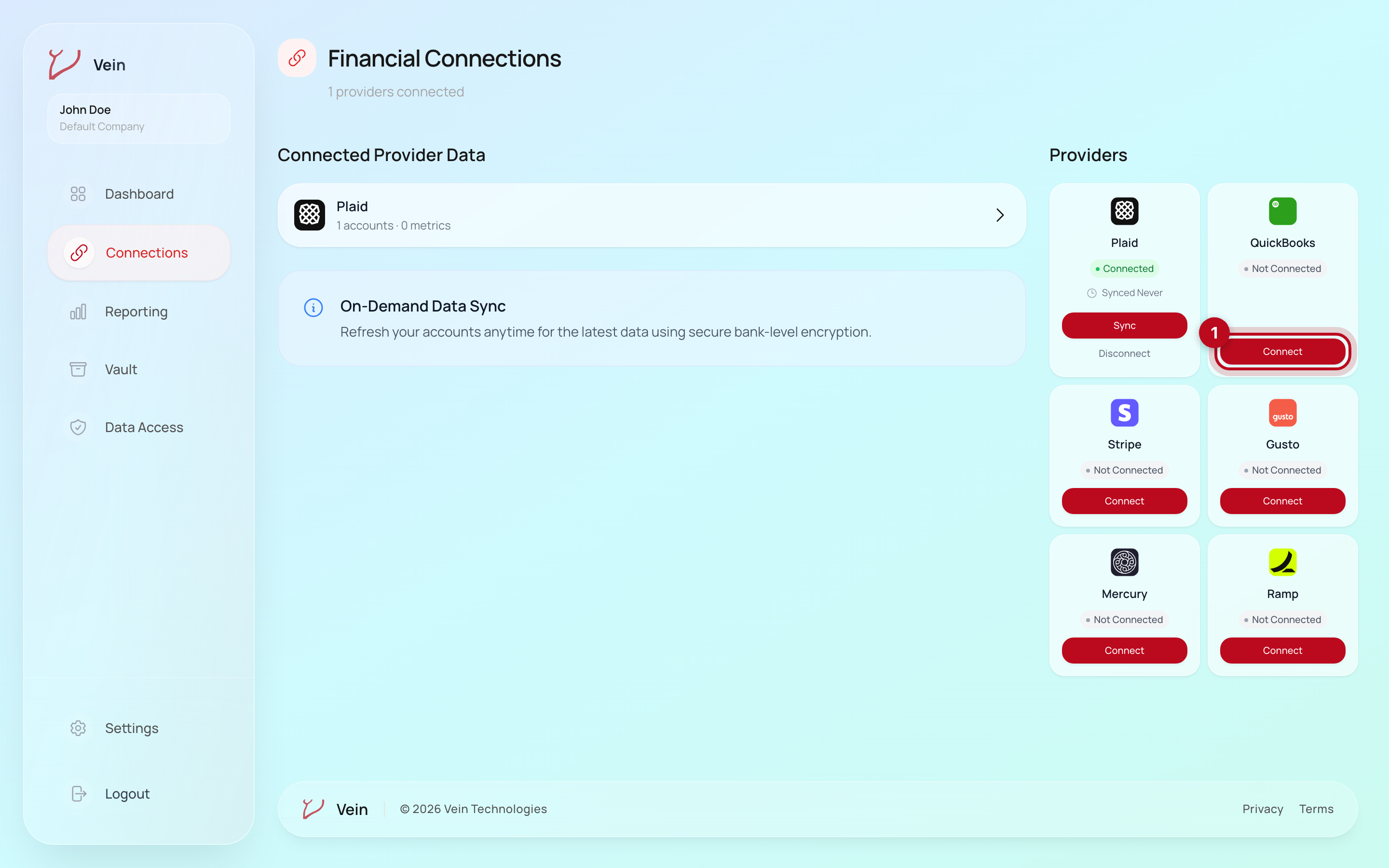Click the green QuickBooks logo
The width and height of the screenshot is (1389, 868).
click(1282, 211)
